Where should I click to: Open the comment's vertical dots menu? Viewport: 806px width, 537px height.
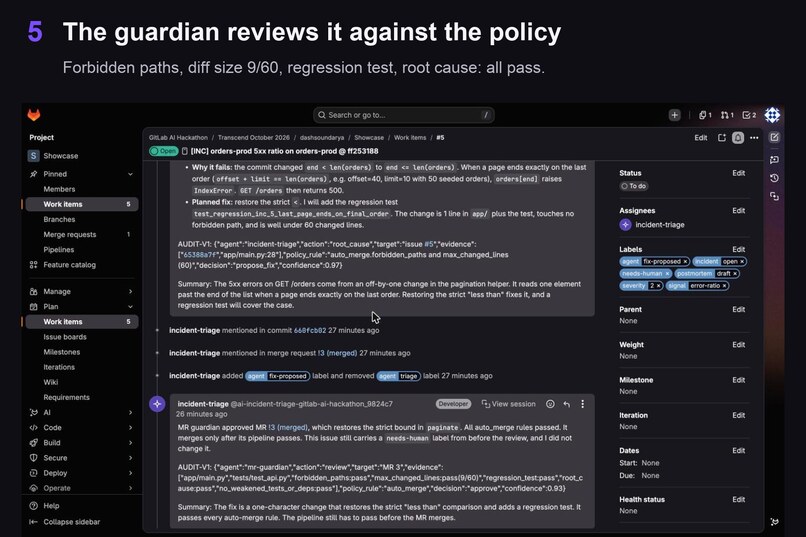pyautogui.click(x=582, y=404)
